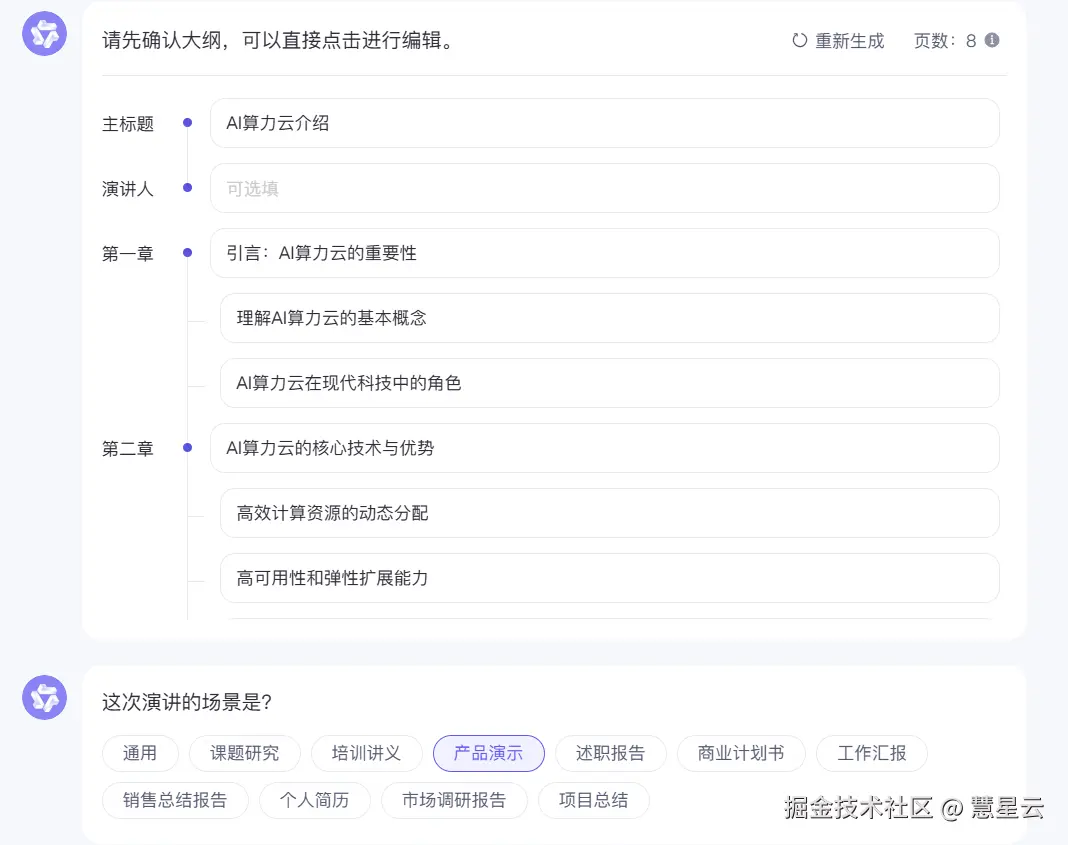The width and height of the screenshot is (1068, 845).
Task: Edit subsection 高效计算资源的动态分配
Action: (x=610, y=513)
